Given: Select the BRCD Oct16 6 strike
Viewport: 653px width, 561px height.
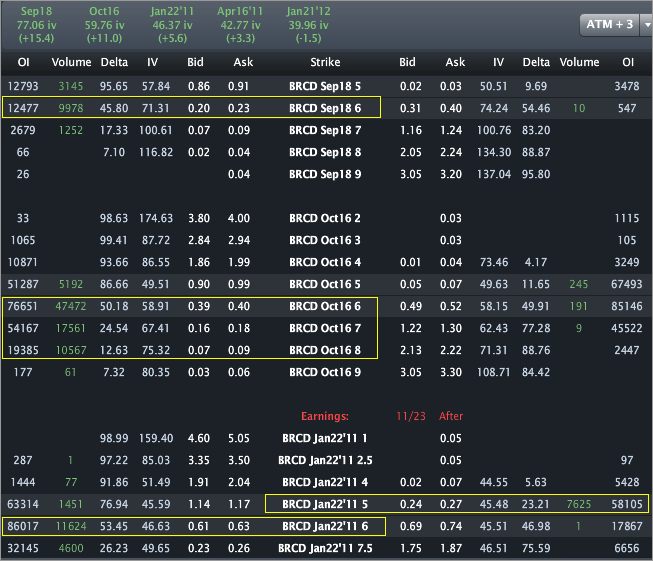Looking at the screenshot, I should (325, 307).
